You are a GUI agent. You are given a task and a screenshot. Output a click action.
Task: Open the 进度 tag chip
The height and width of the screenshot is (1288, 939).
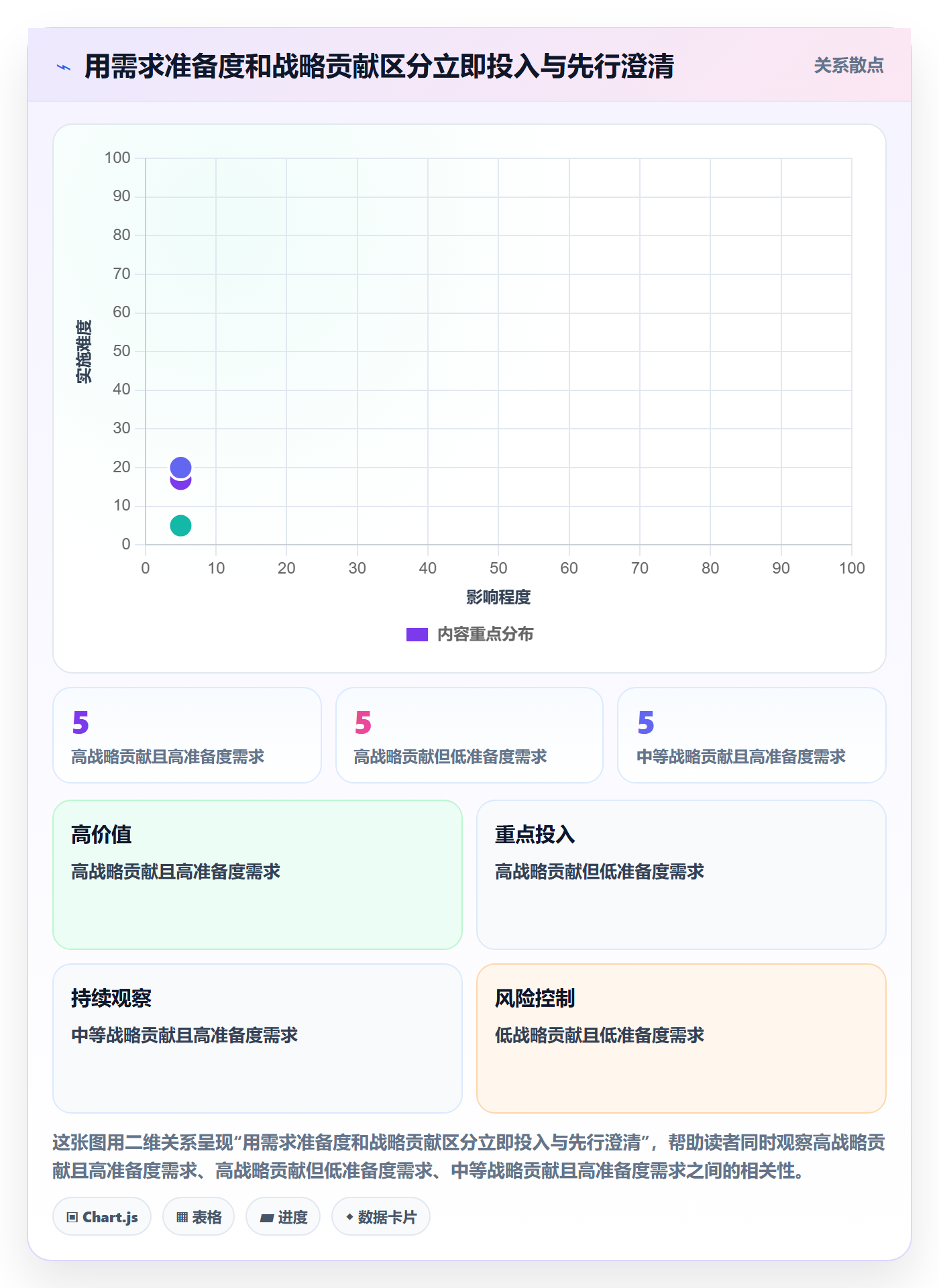tap(283, 1217)
